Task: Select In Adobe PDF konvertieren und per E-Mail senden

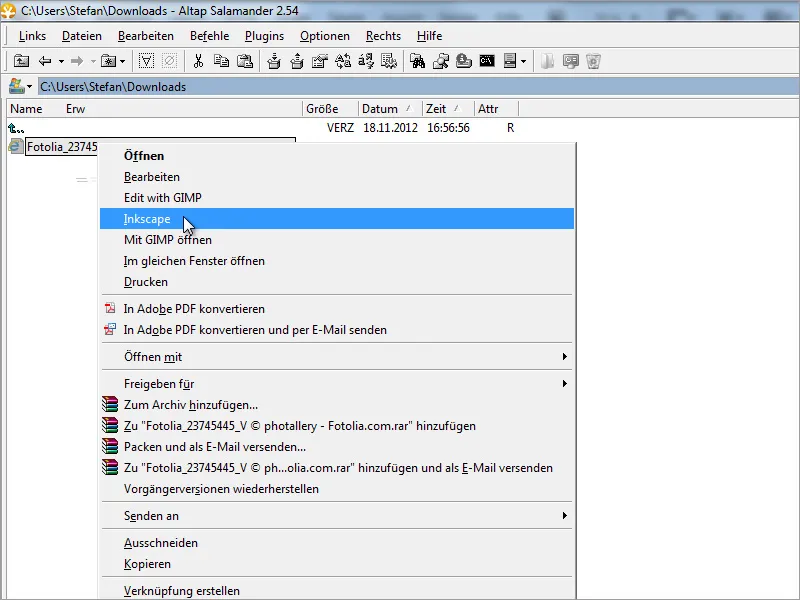Action: [337, 330]
